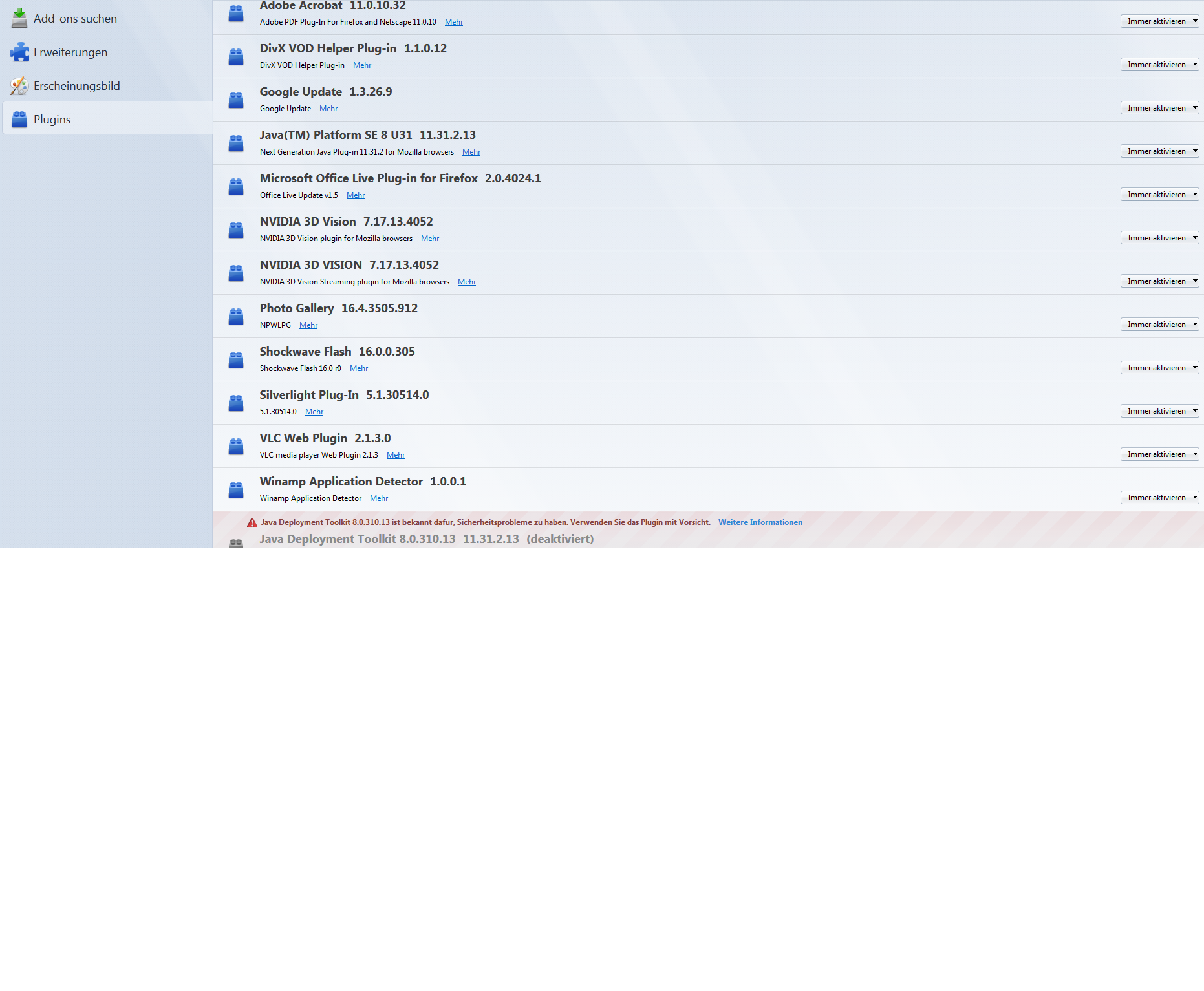1204x991 pixels.
Task: Click the Java(TM) Platform SE plugin icon
Action: click(236, 144)
